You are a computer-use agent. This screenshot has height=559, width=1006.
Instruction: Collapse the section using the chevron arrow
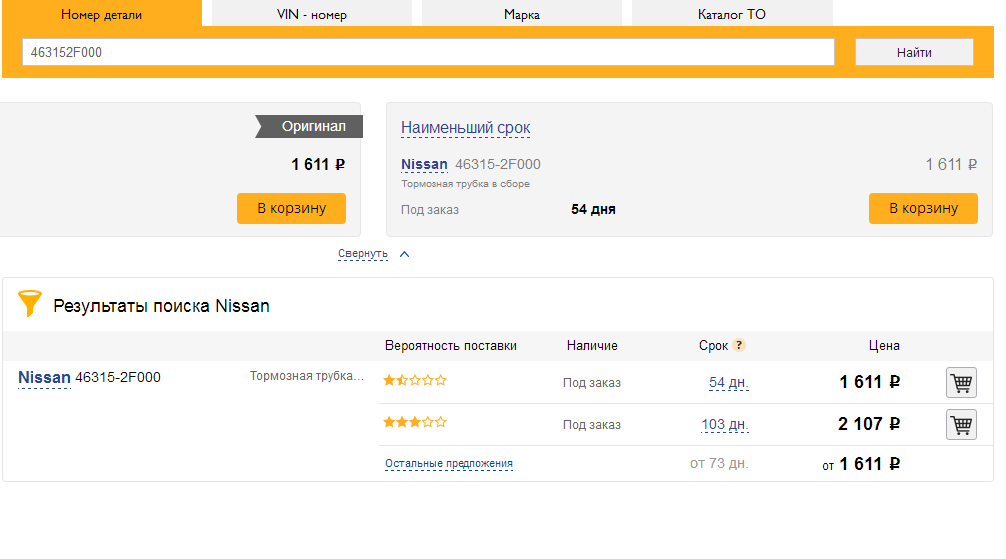[404, 254]
